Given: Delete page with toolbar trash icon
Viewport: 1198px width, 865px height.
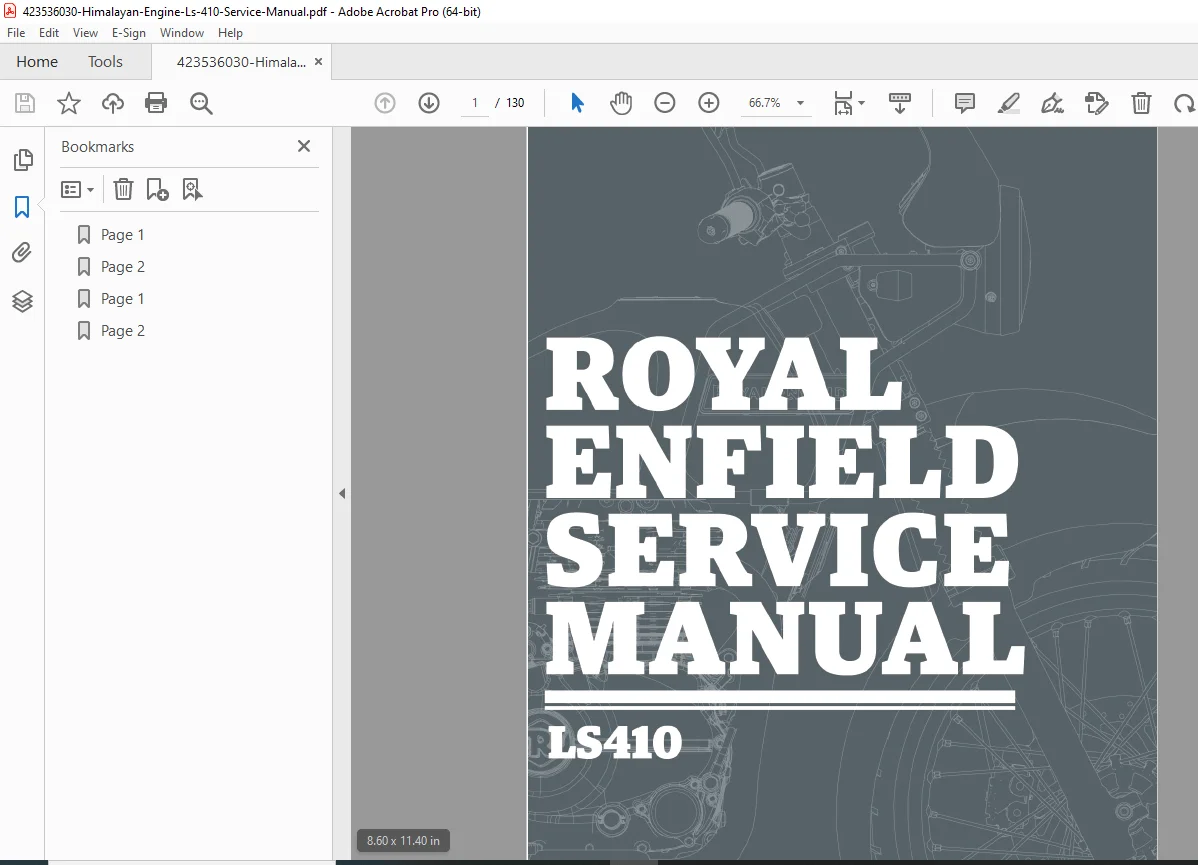Looking at the screenshot, I should (1141, 103).
